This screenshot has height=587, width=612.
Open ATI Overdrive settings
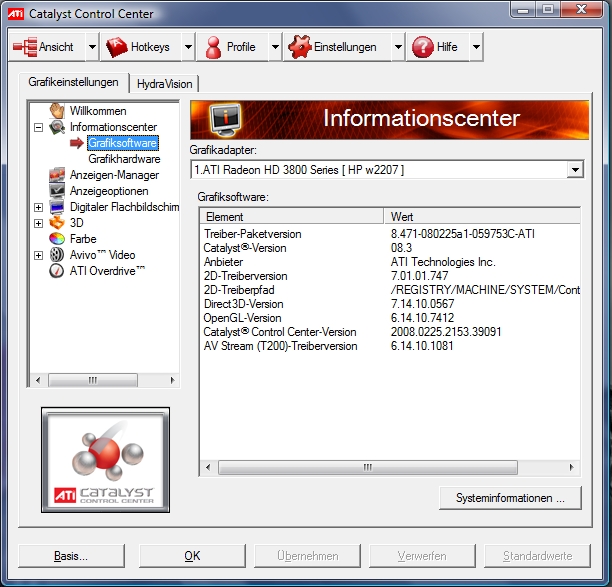click(107, 271)
